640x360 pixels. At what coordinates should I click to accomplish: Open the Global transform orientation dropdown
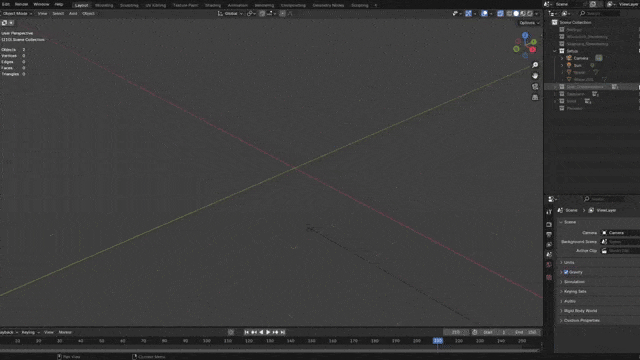click(x=230, y=13)
